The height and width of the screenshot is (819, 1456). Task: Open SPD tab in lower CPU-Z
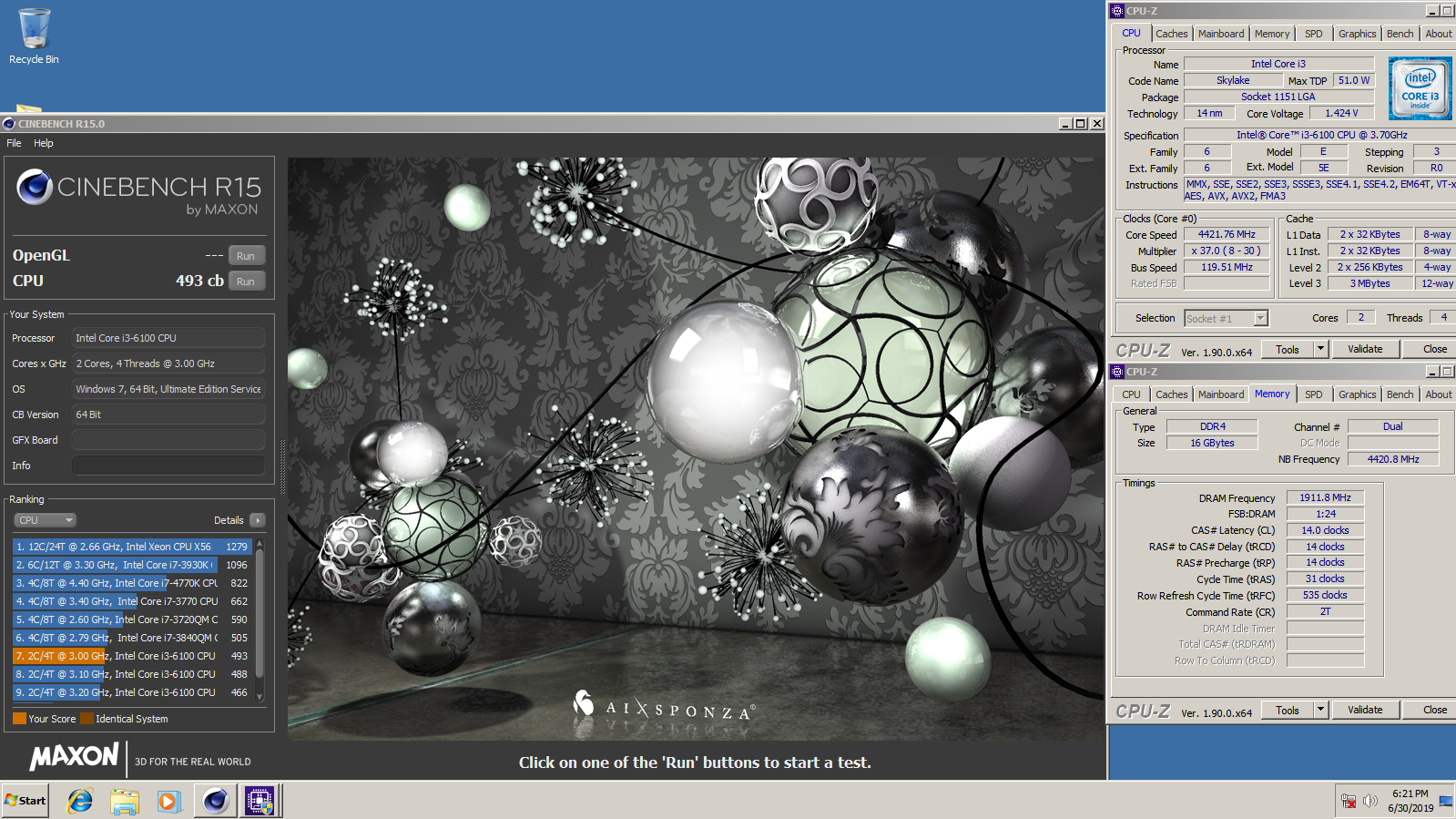click(x=1314, y=394)
